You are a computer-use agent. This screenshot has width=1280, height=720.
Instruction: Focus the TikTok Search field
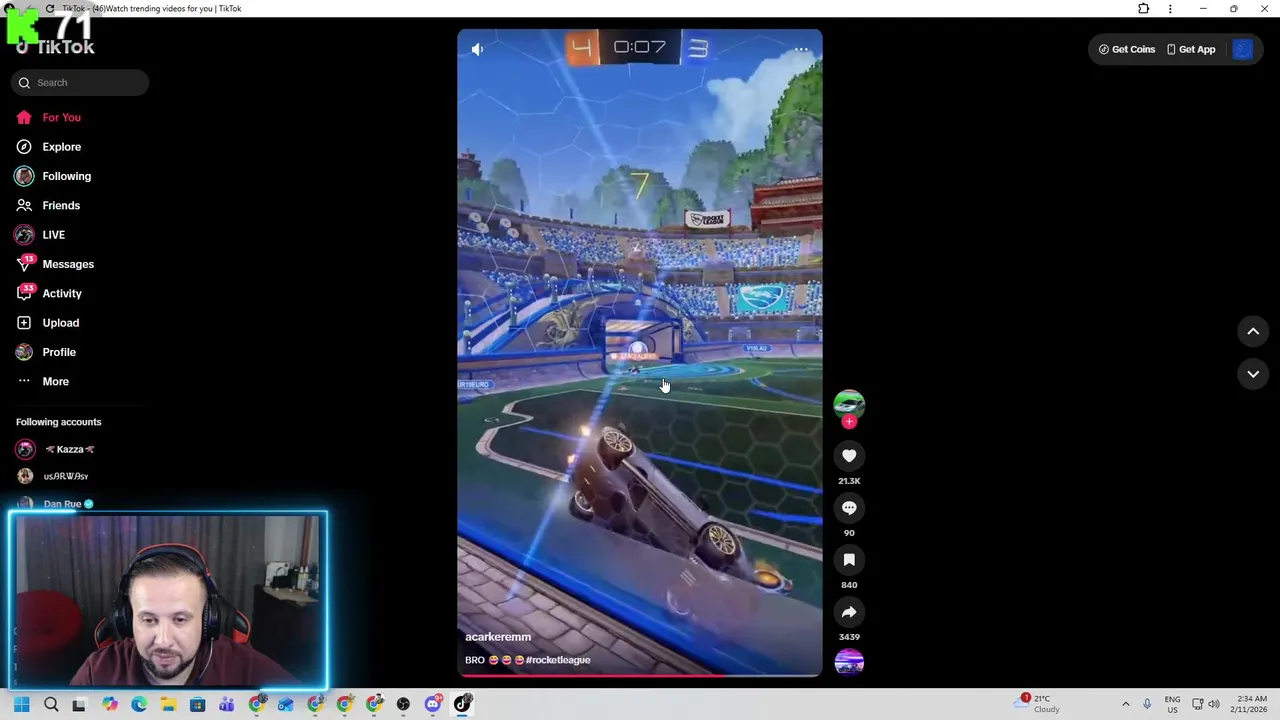tap(80, 83)
